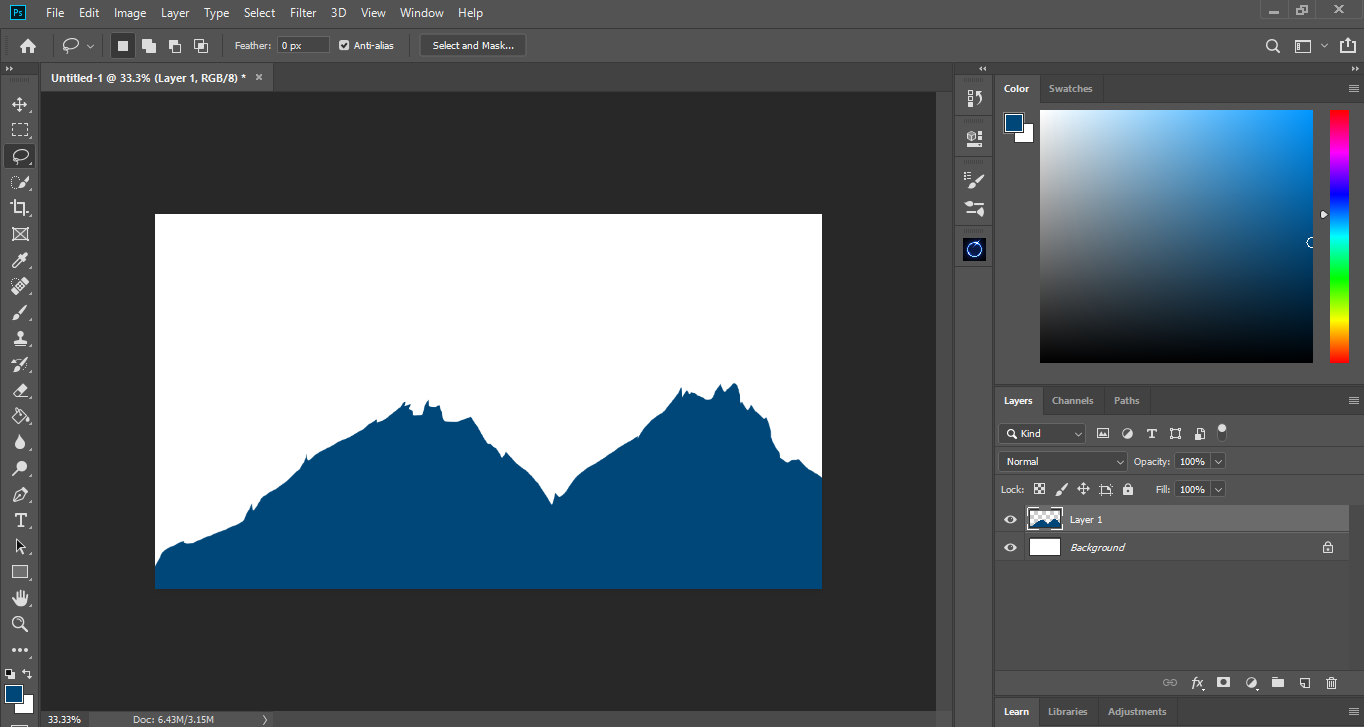This screenshot has height=727, width=1364.
Task: Click the Feather input field
Action: pyautogui.click(x=303, y=46)
